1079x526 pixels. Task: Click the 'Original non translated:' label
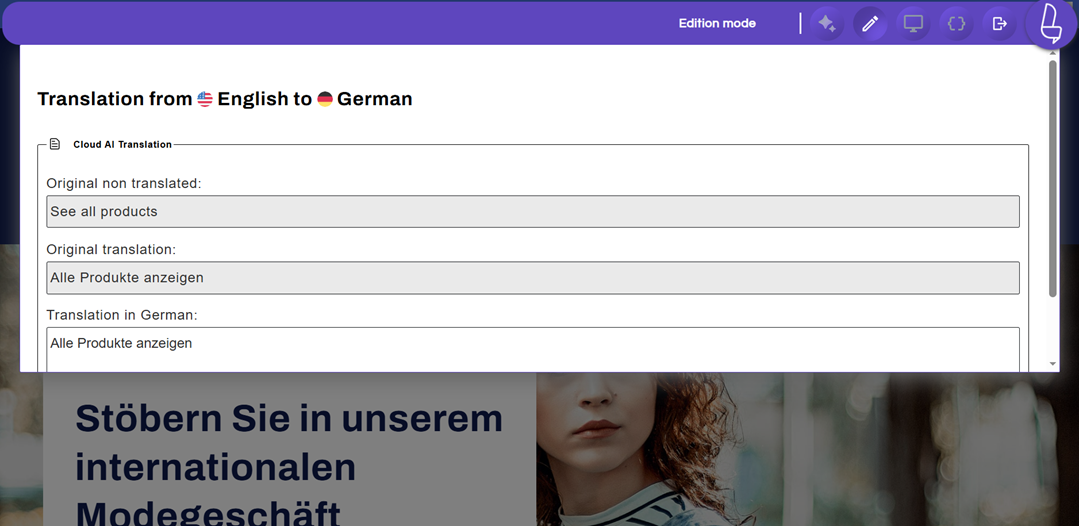124,184
